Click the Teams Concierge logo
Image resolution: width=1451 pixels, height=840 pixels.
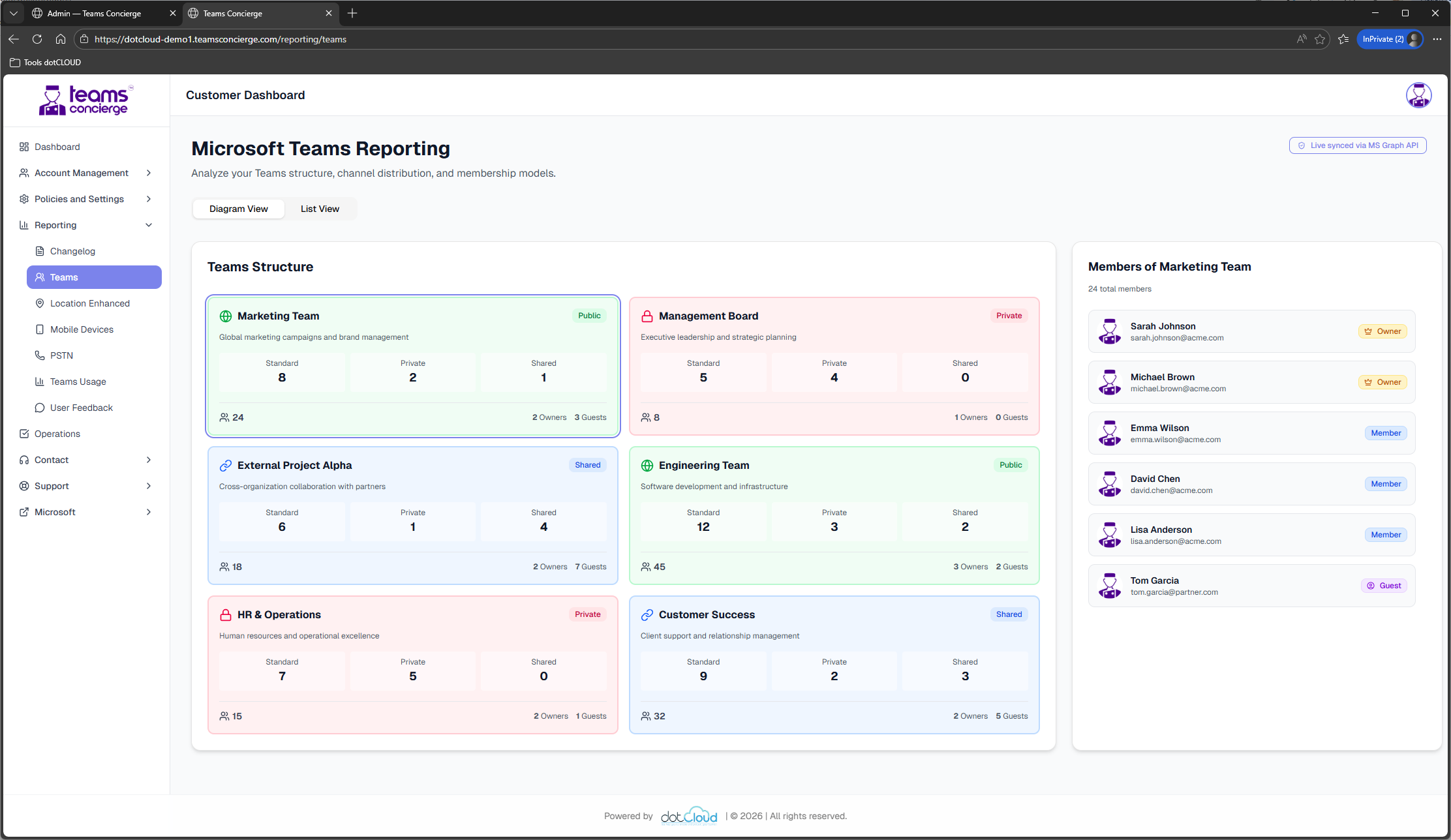coord(86,100)
